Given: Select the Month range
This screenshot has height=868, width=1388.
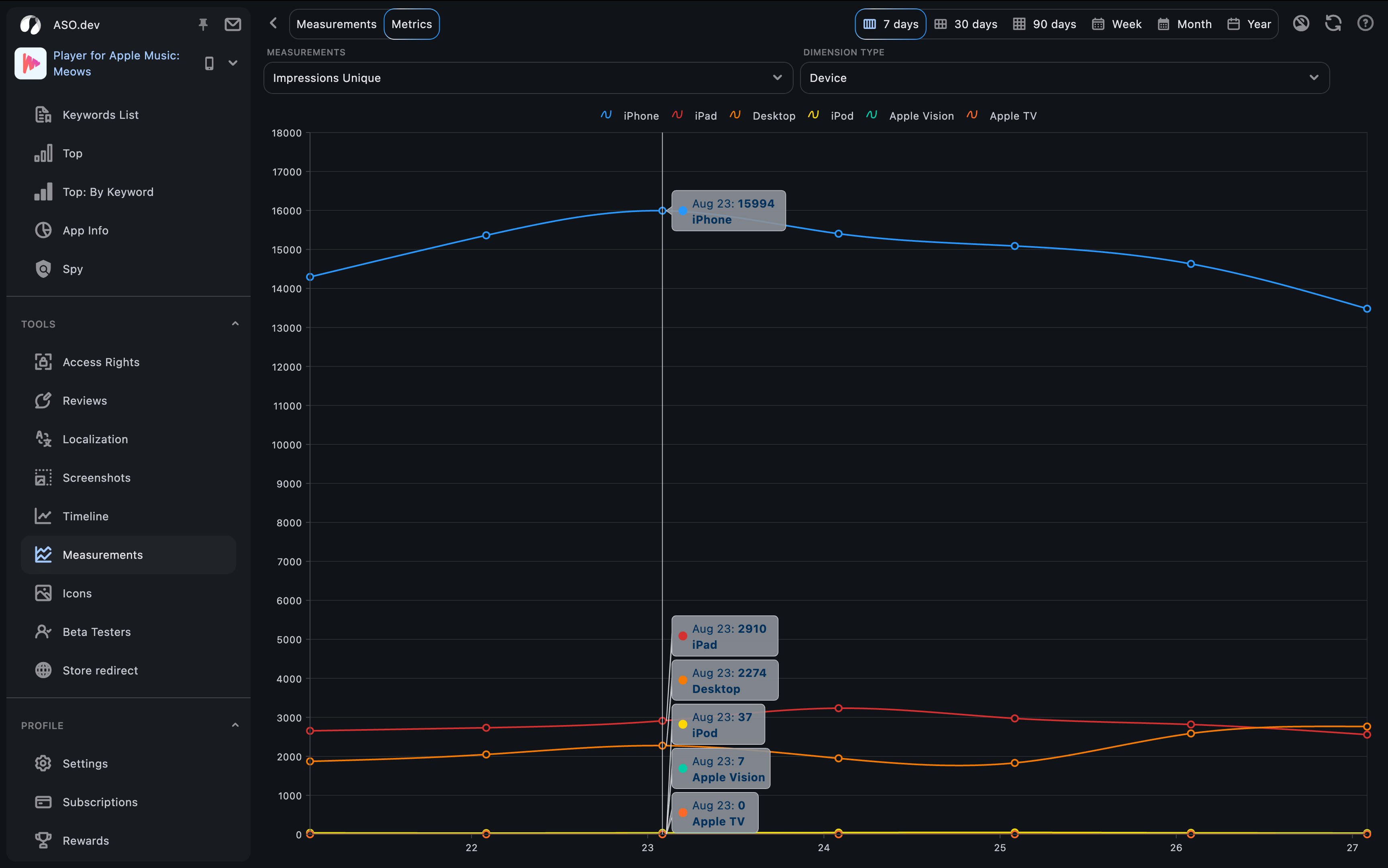Looking at the screenshot, I should [1185, 24].
